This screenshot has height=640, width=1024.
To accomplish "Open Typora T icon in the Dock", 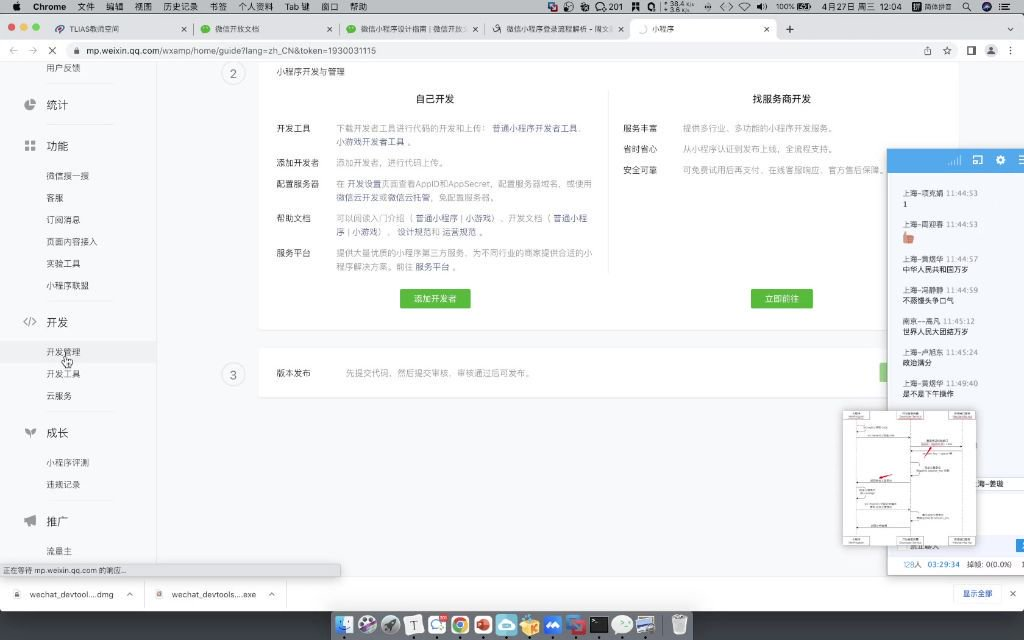I will 413,624.
